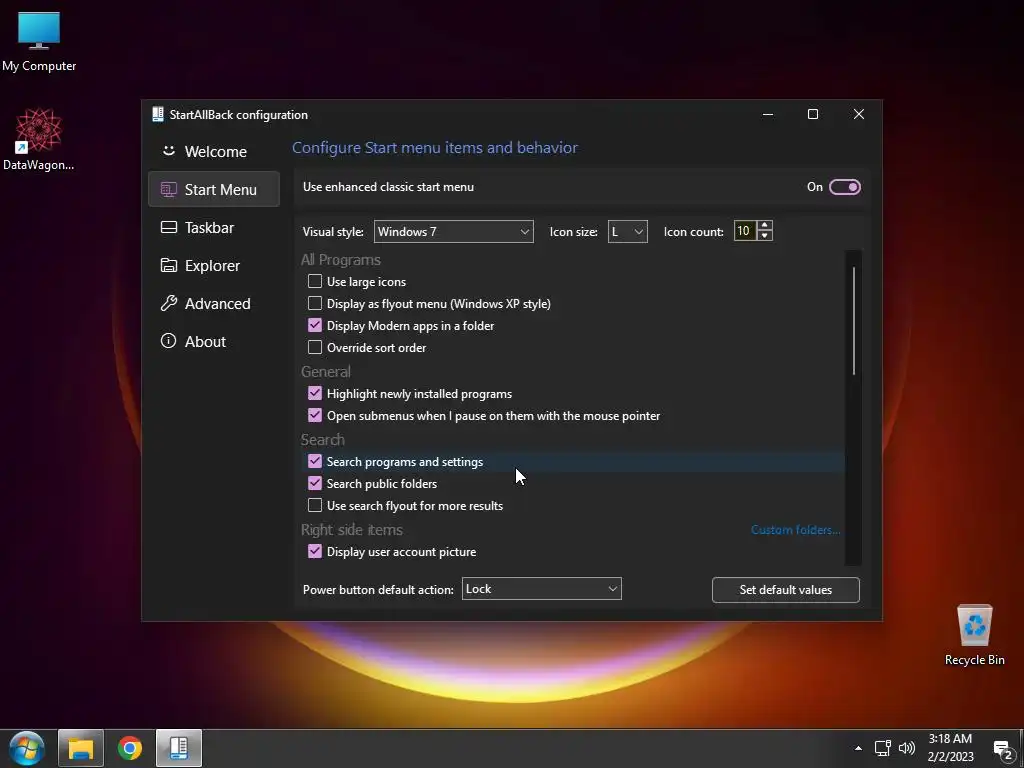The image size is (1024, 768).
Task: Show hidden system tray icons
Action: [858, 748]
